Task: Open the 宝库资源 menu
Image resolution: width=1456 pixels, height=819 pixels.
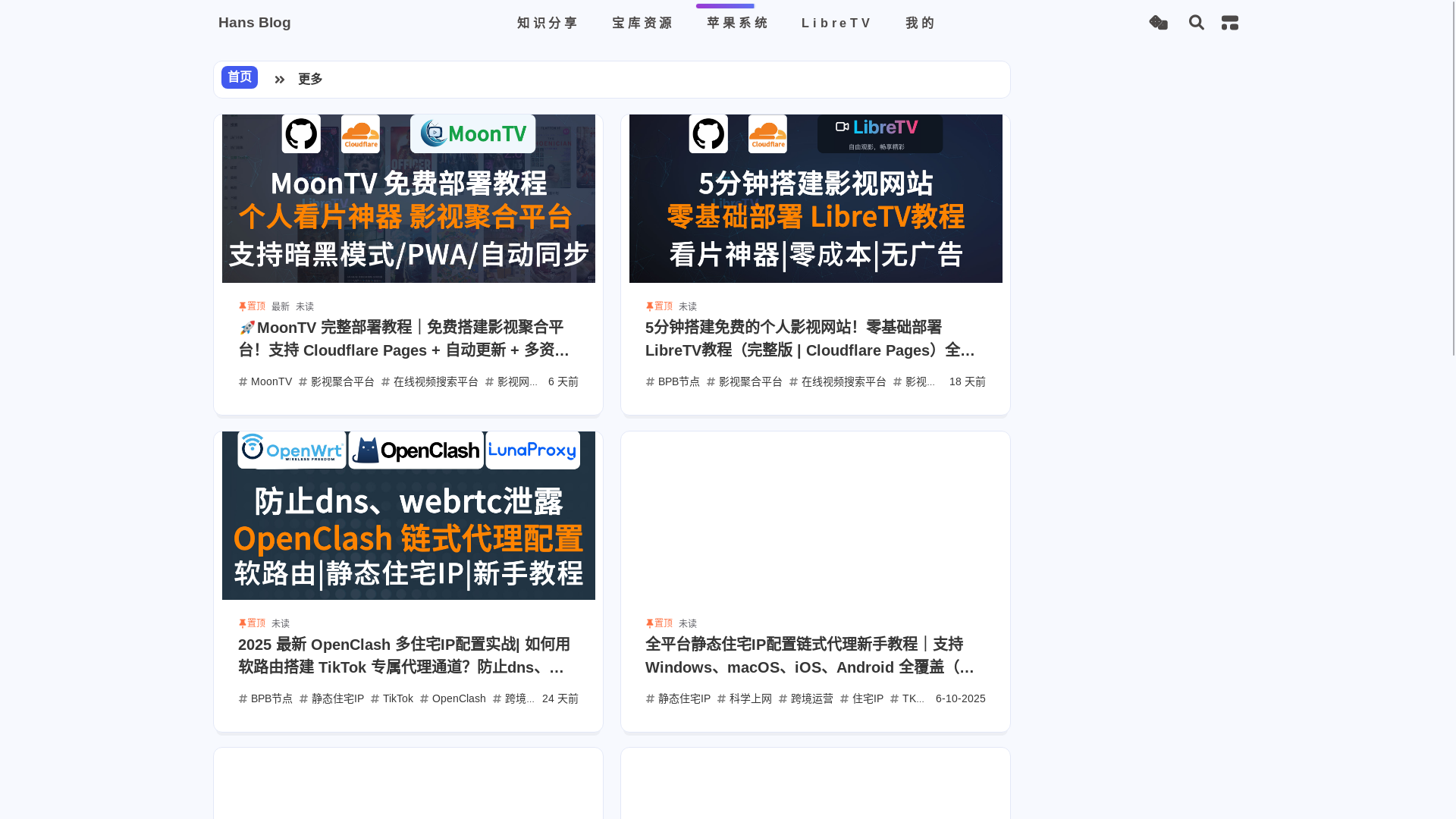Action: point(642,23)
